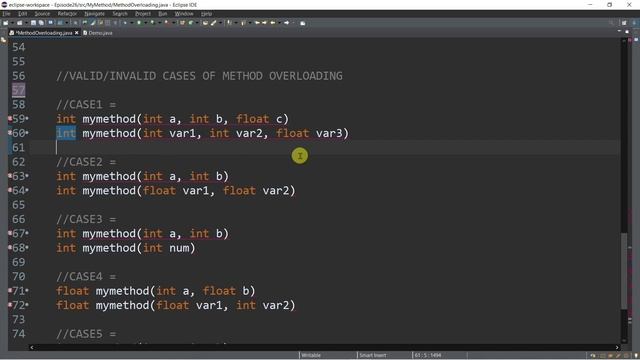Open the Debug configurations dropdown arrow

pyautogui.click(x=131, y=23)
